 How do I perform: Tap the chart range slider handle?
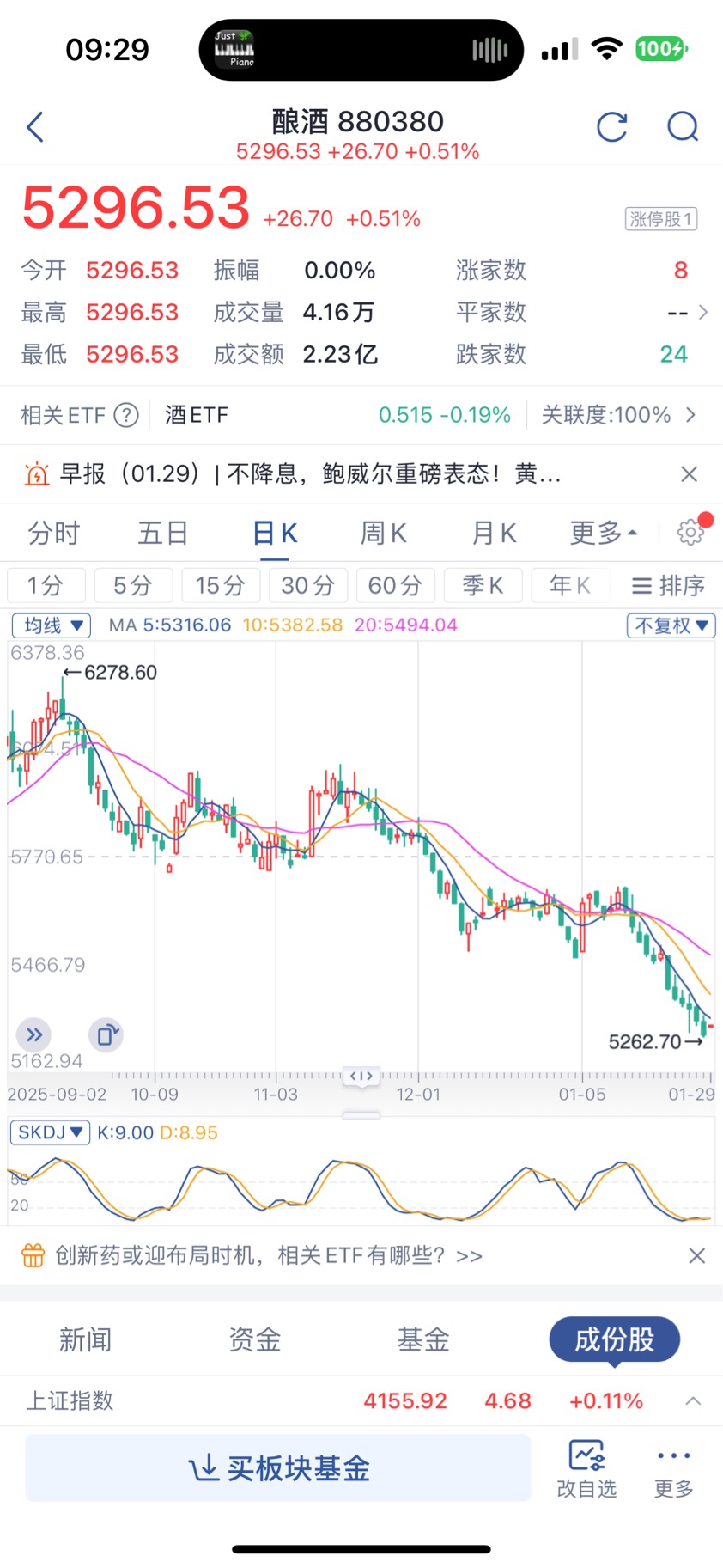click(x=361, y=1076)
